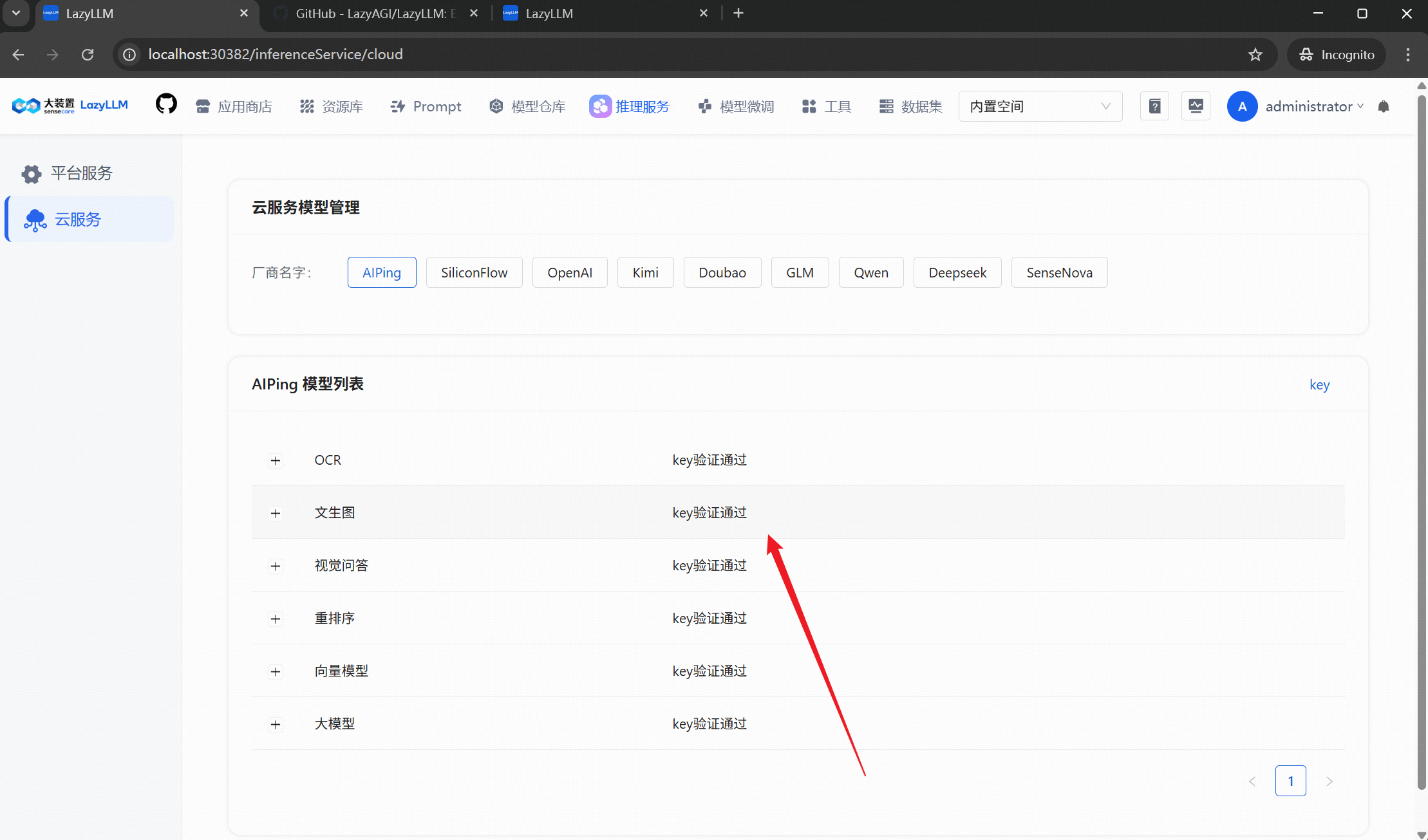
Task: Select the Deepseek vendor
Action: 957,272
